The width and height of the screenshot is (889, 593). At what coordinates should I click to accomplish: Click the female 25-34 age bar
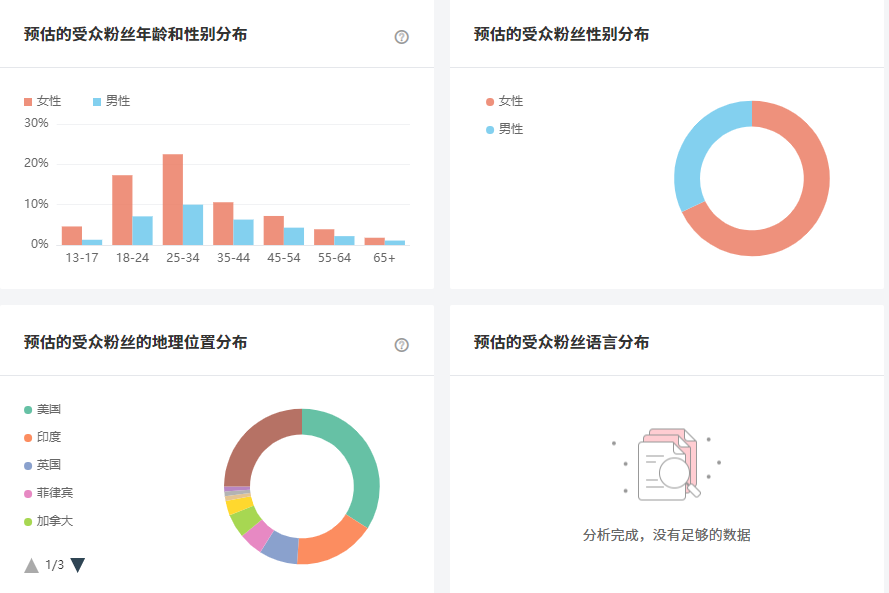point(173,200)
